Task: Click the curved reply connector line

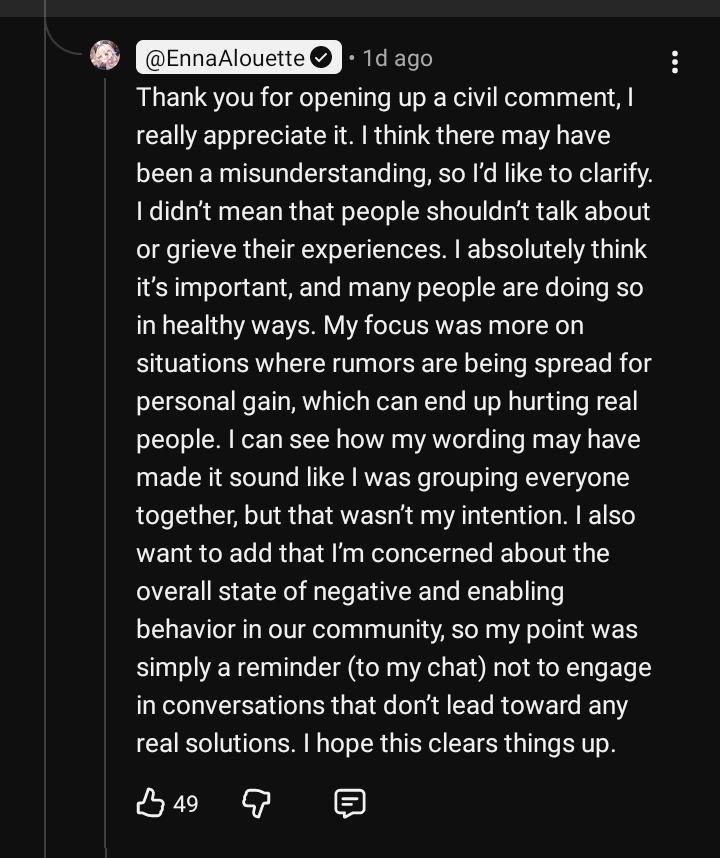Action: 63,39
